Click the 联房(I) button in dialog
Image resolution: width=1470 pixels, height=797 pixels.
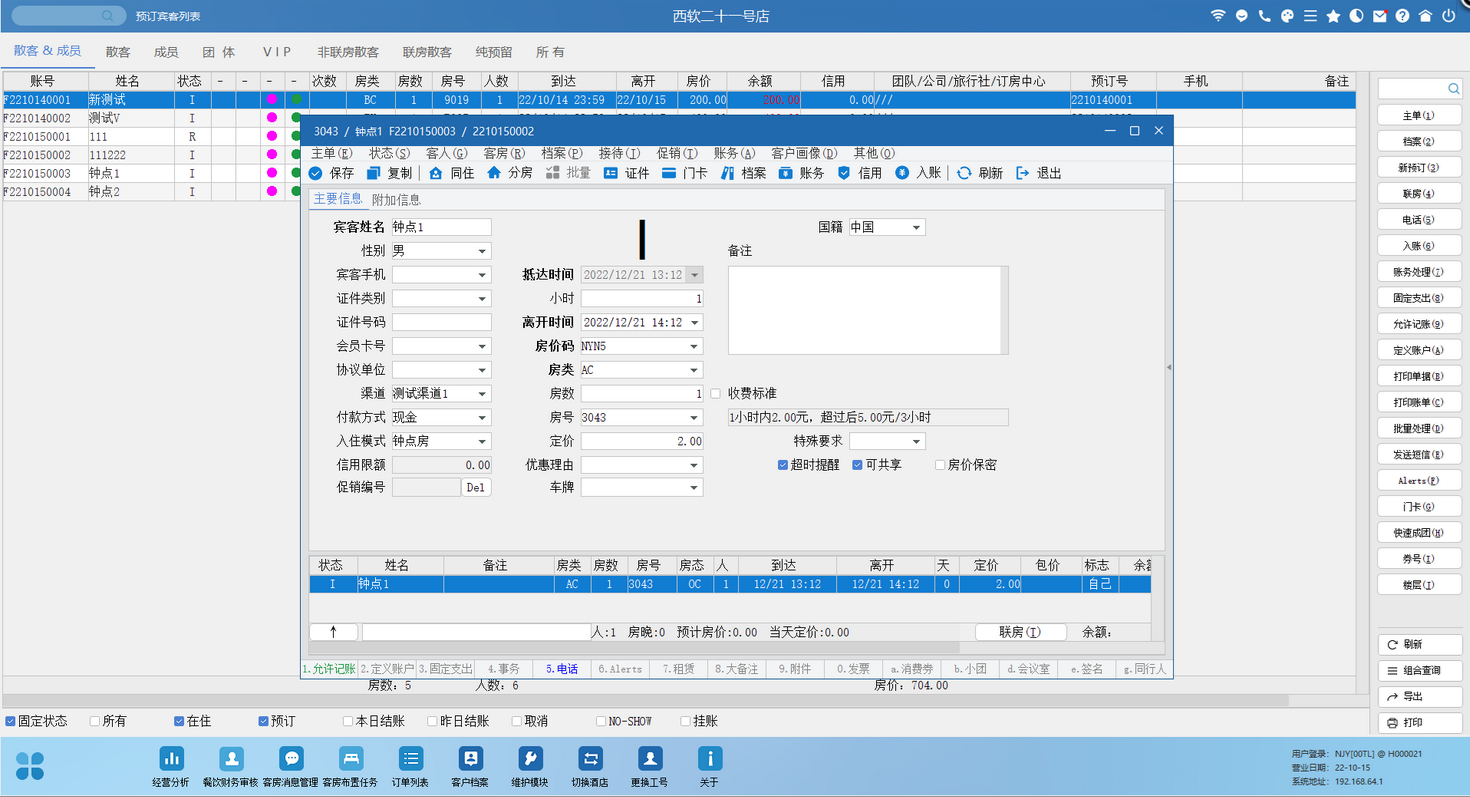(x=1020, y=632)
